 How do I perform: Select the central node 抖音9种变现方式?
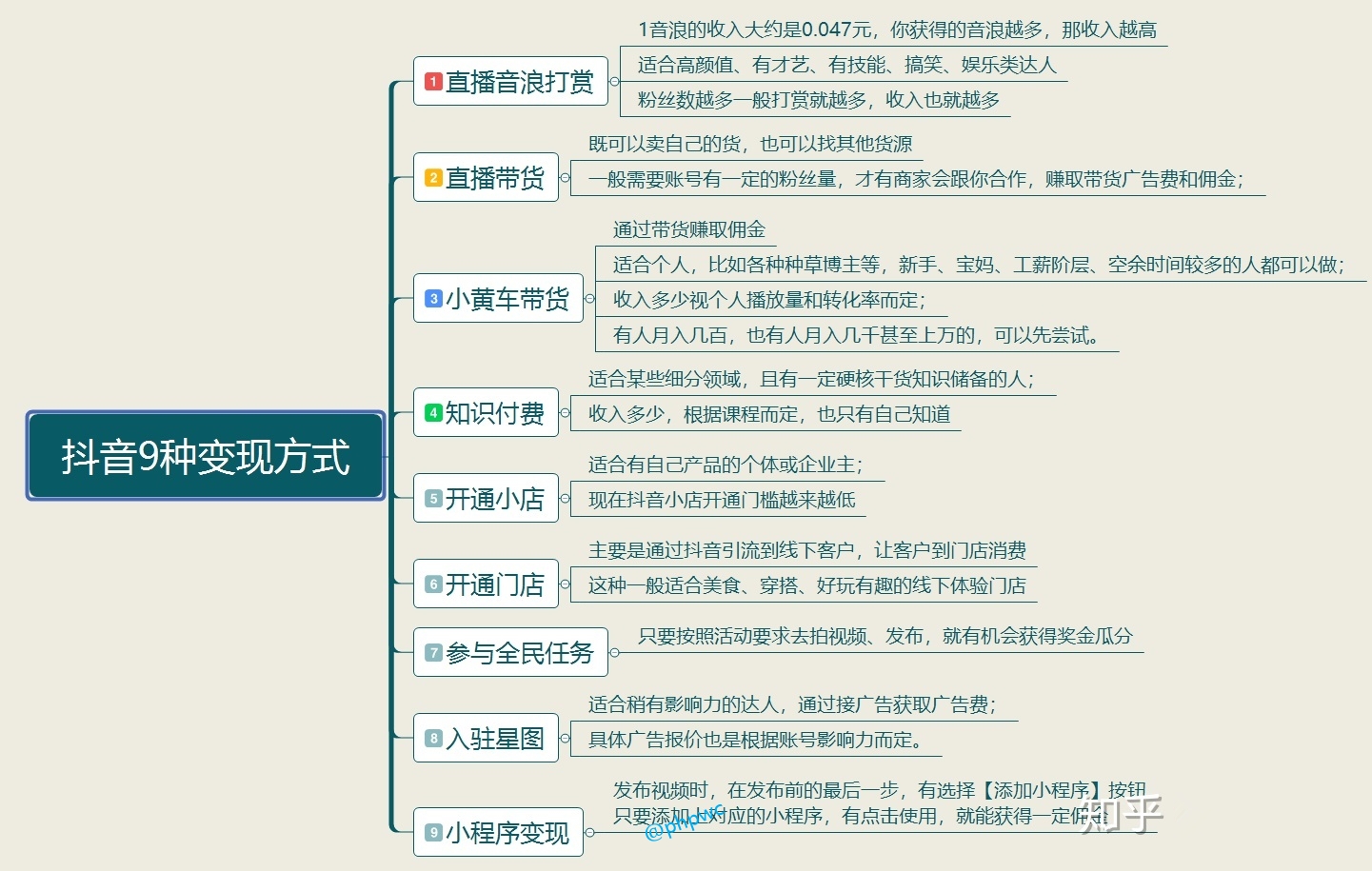pos(206,456)
